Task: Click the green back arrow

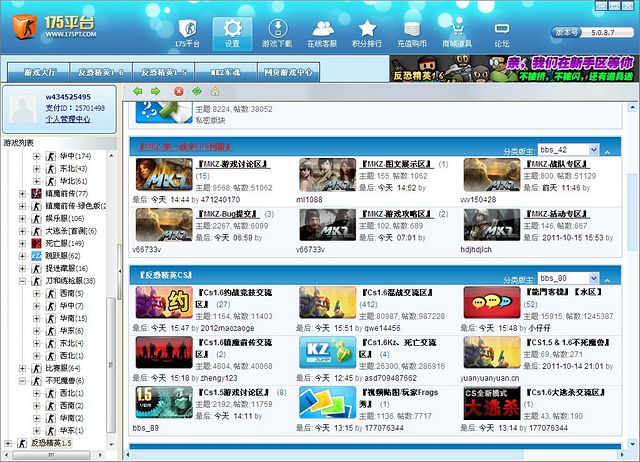Action: (x=138, y=91)
